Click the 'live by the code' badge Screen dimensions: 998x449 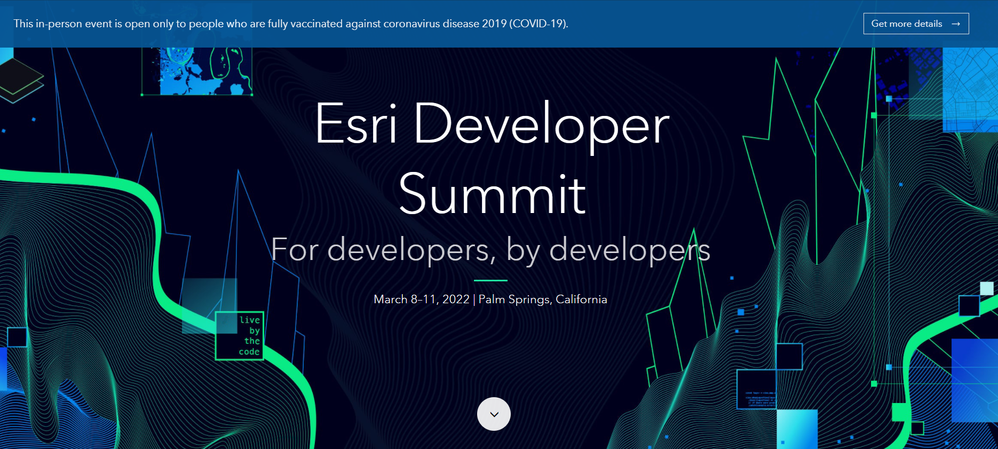[x=240, y=336]
